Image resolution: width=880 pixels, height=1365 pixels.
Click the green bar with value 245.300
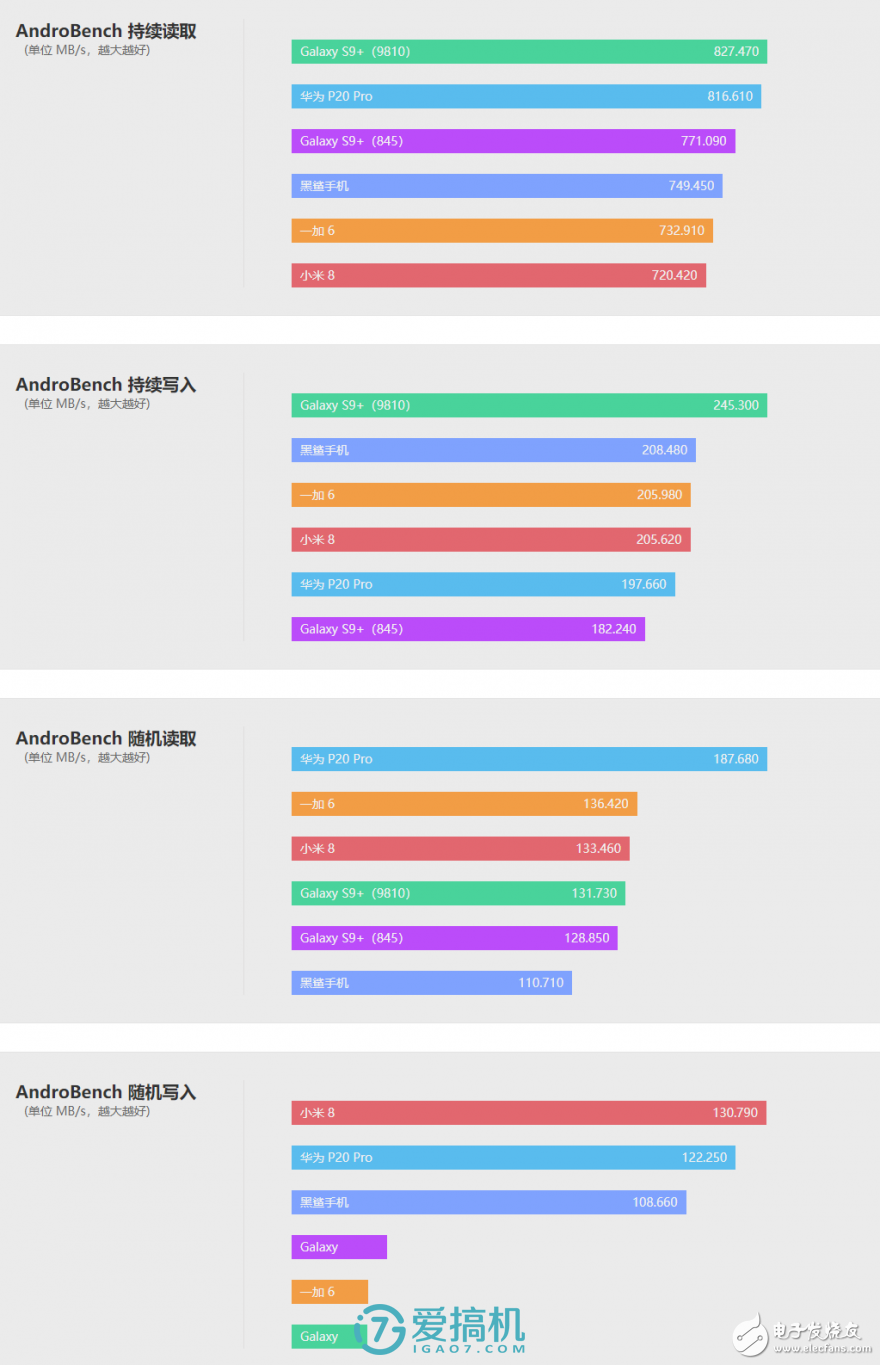coord(529,405)
